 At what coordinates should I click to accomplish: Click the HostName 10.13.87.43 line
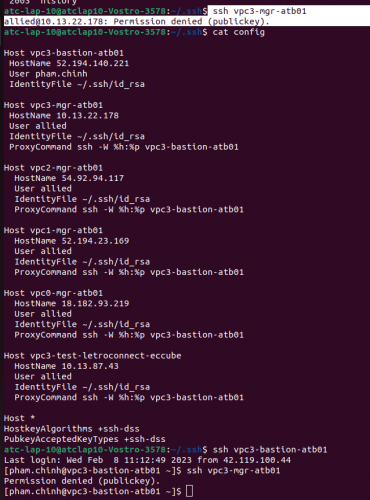(66, 366)
